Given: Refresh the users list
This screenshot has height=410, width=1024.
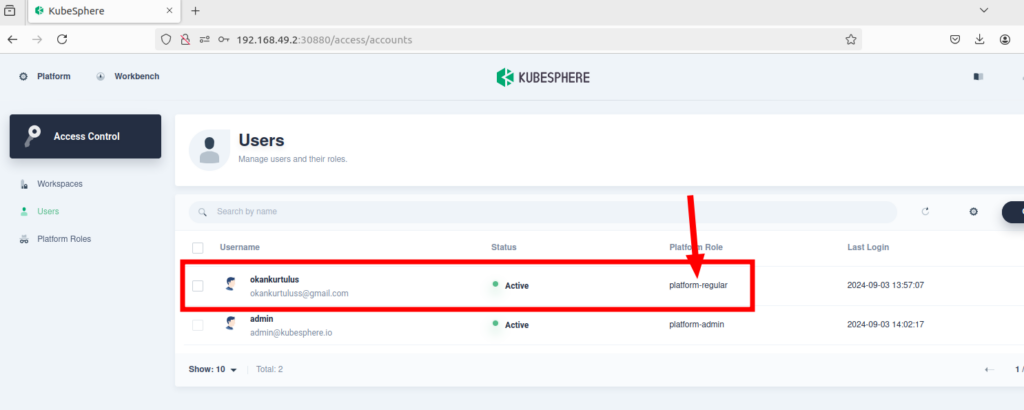Looking at the screenshot, I should pyautogui.click(x=925, y=212).
